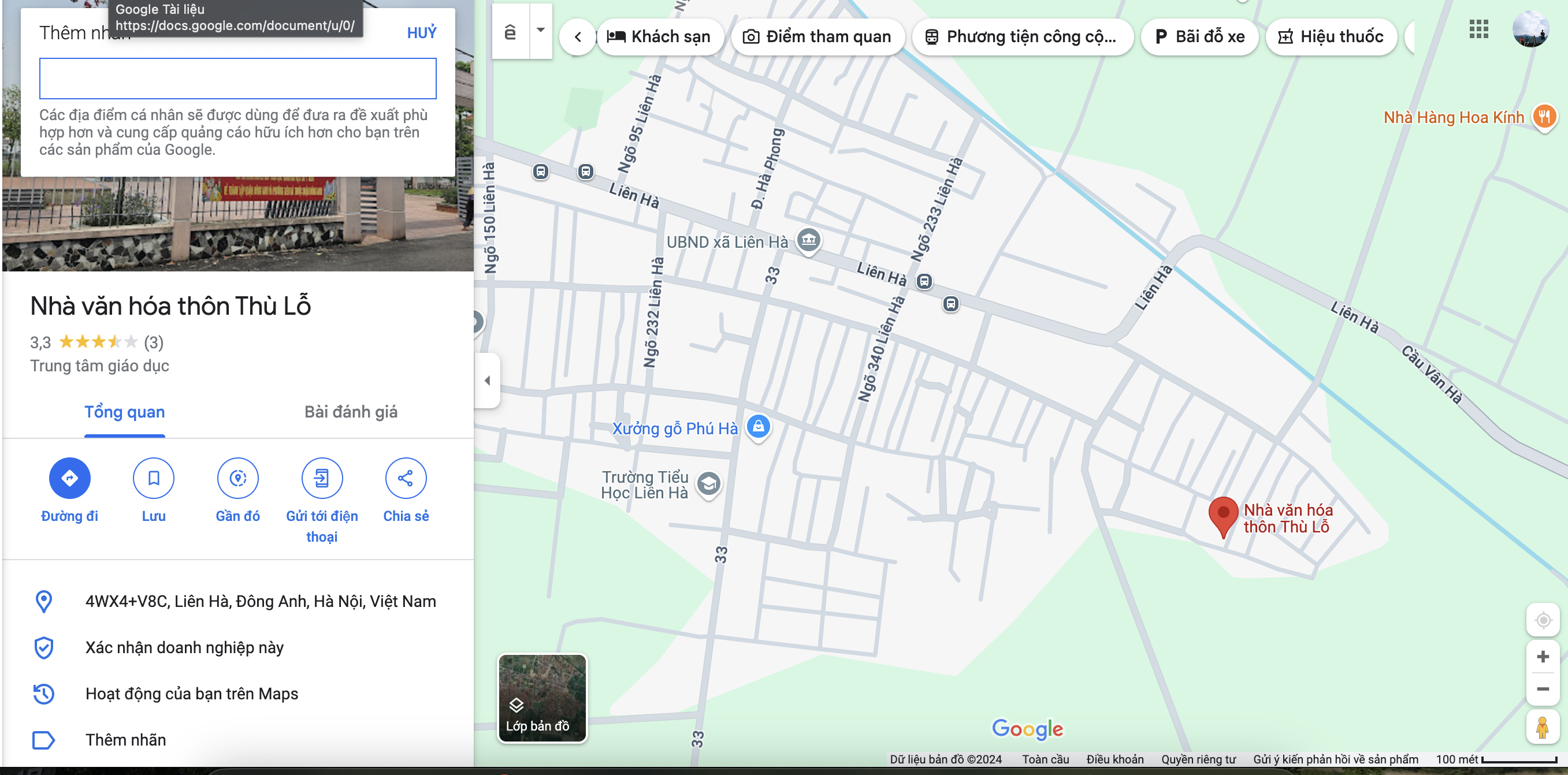
Task: Send to phone with Gửi tới điện thoại
Action: tap(322, 478)
